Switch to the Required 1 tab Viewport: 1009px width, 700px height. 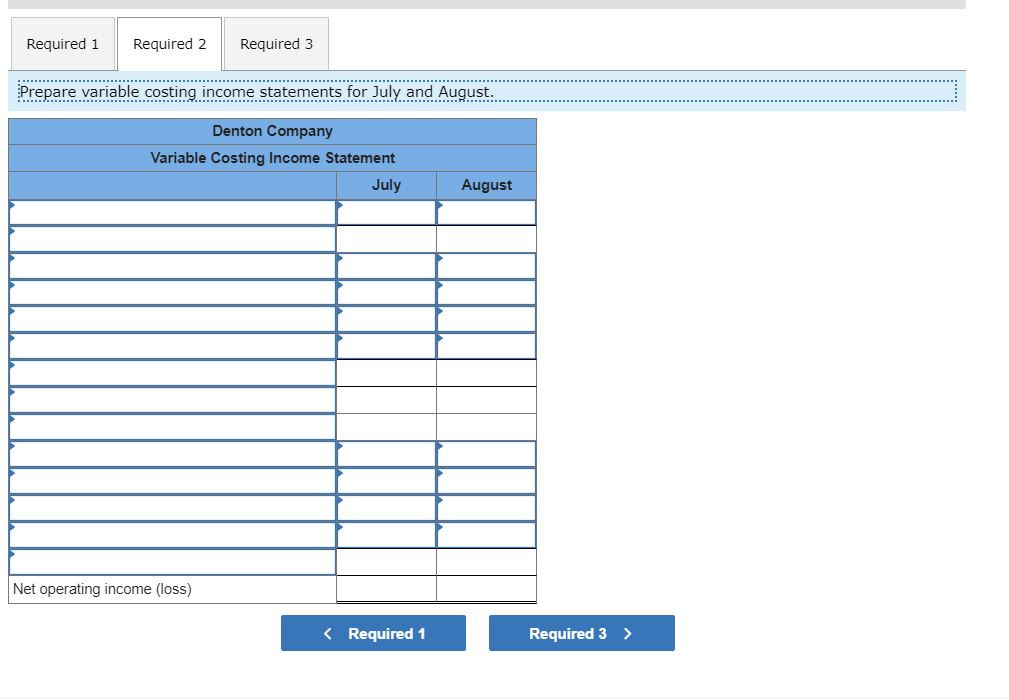click(61, 43)
